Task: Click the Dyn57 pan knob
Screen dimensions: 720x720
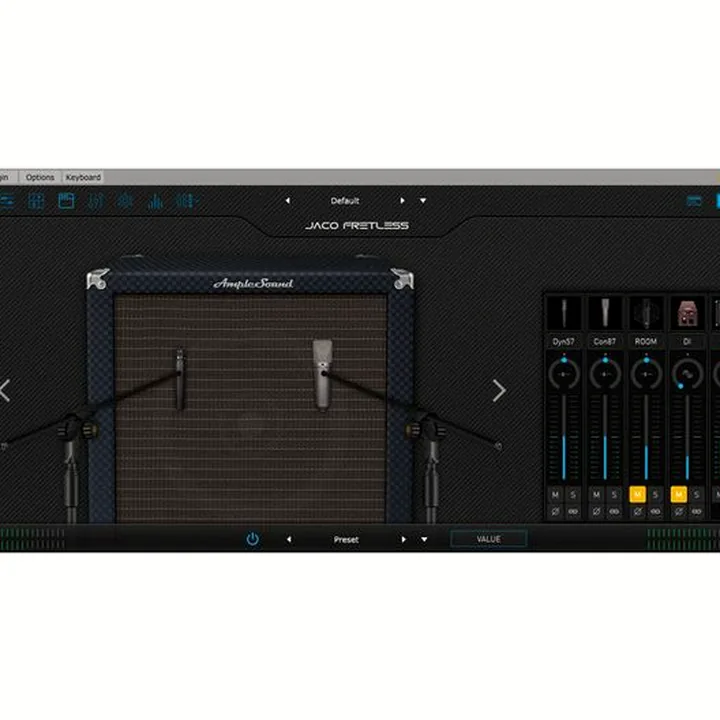Action: 564,374
